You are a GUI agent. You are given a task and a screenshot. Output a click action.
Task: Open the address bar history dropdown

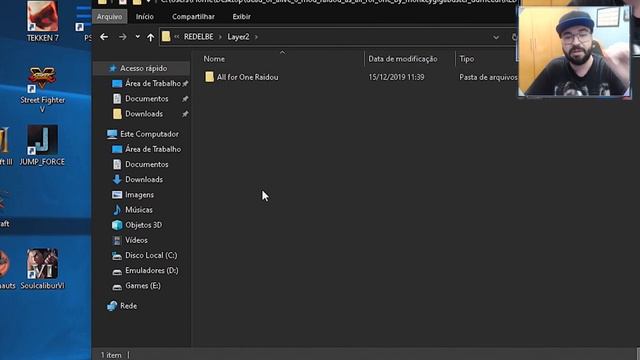[496, 37]
